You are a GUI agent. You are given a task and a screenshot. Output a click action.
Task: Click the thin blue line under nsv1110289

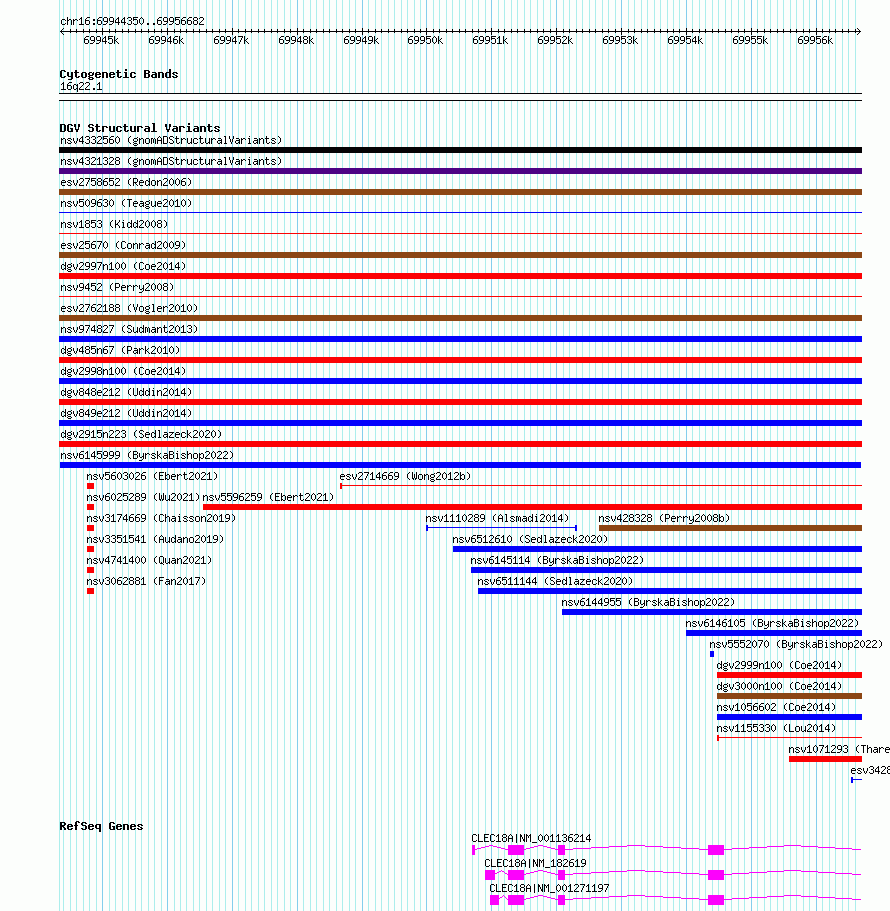coord(501,528)
